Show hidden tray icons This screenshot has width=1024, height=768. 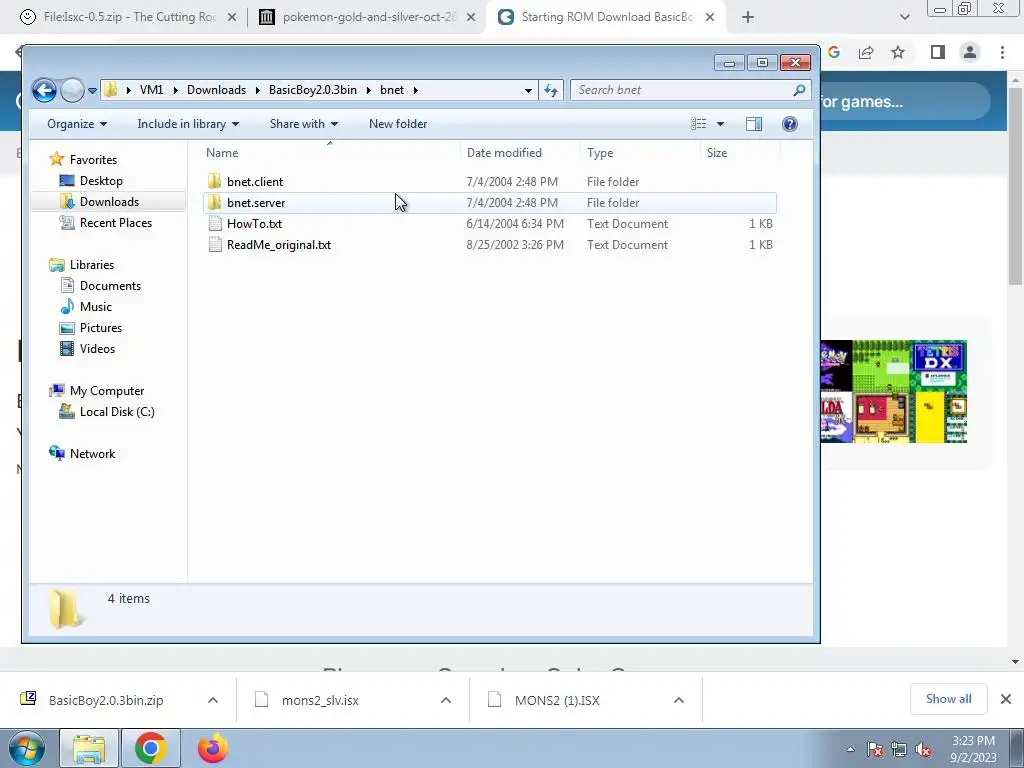click(850, 750)
